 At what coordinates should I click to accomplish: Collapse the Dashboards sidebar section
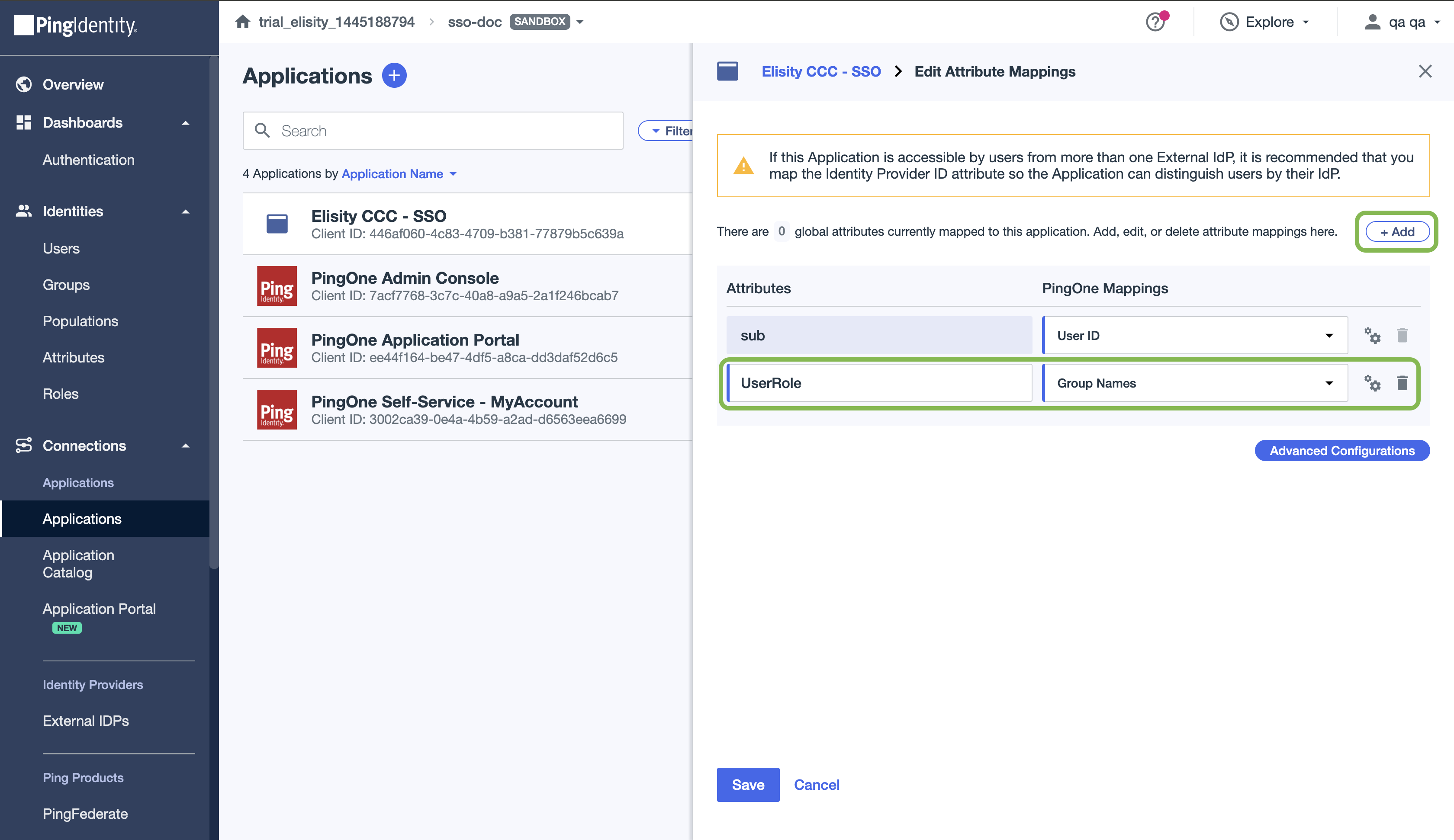tap(185, 123)
